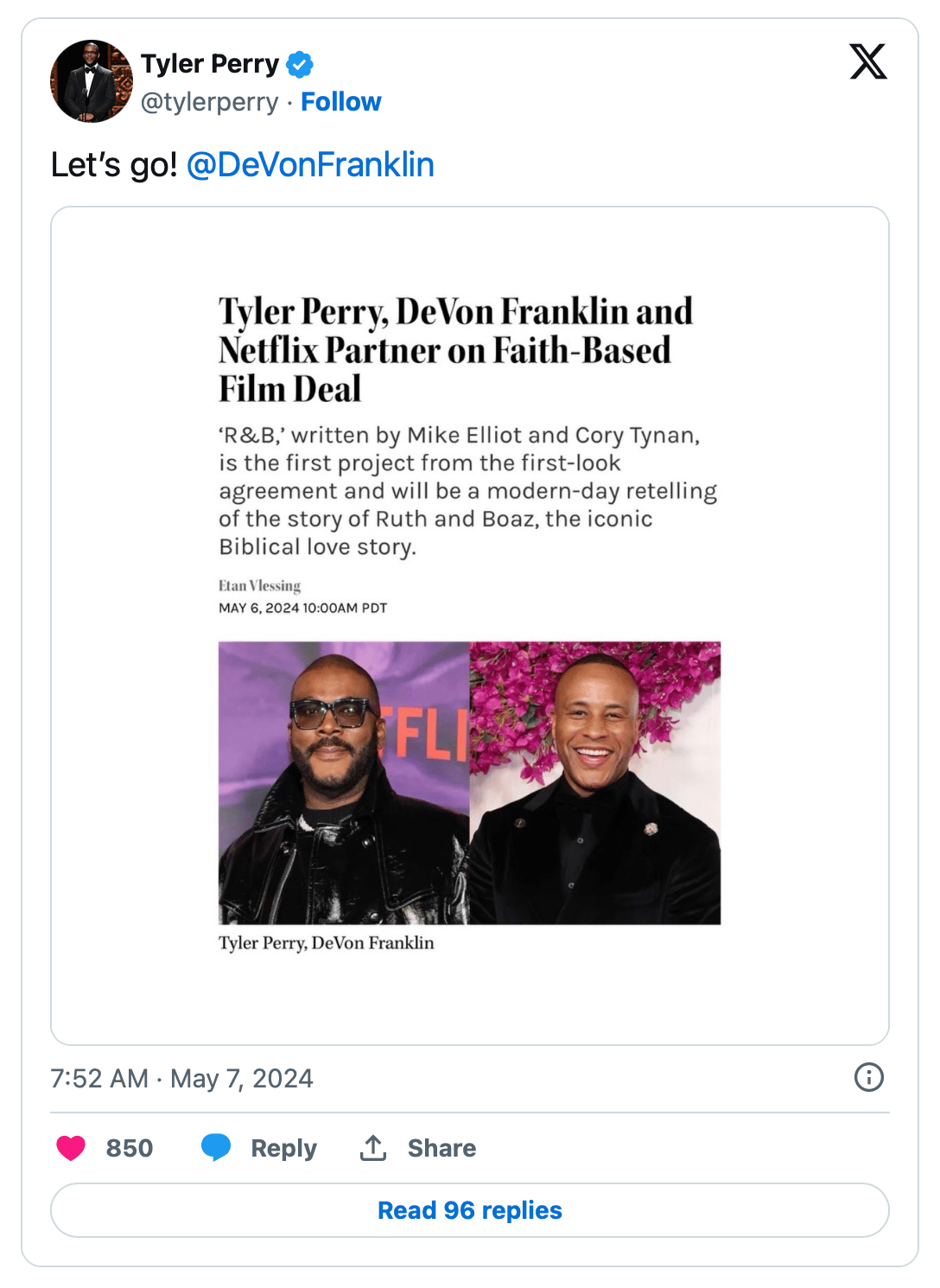Click the Reply text label
The width and height of the screenshot is (940, 1288).
[x=283, y=1148]
